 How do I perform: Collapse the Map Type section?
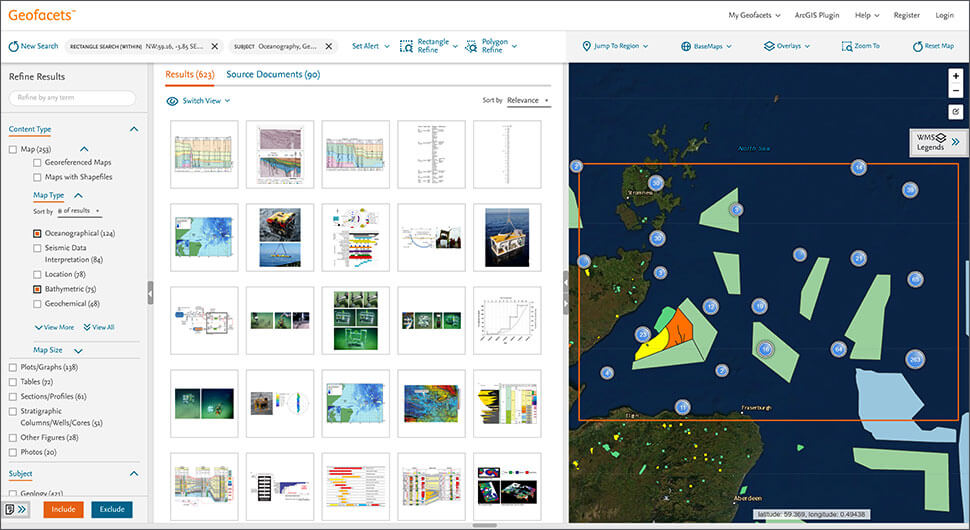[x=78, y=195]
